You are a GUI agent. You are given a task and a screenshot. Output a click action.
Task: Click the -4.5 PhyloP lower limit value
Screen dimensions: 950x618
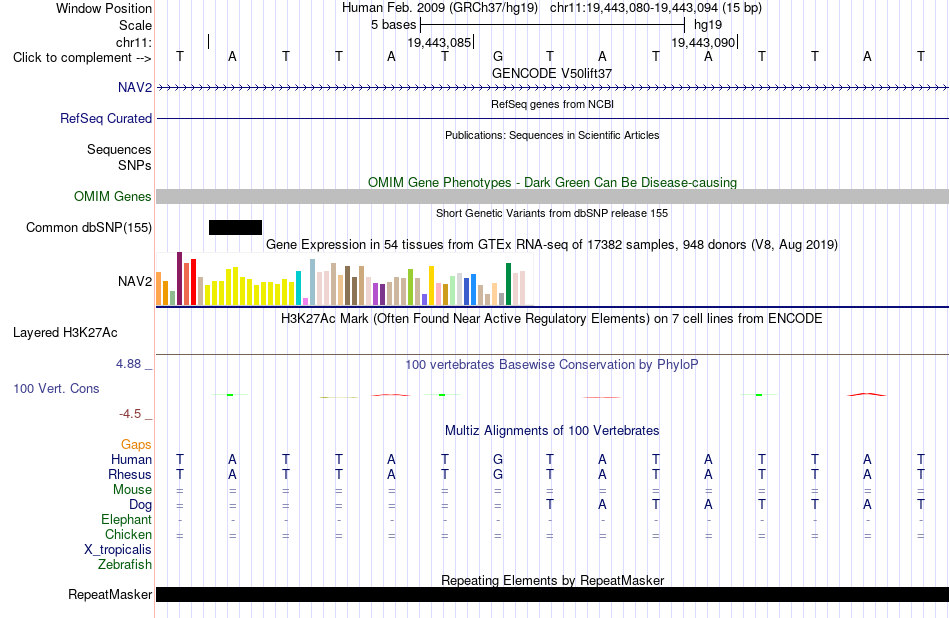(130, 414)
